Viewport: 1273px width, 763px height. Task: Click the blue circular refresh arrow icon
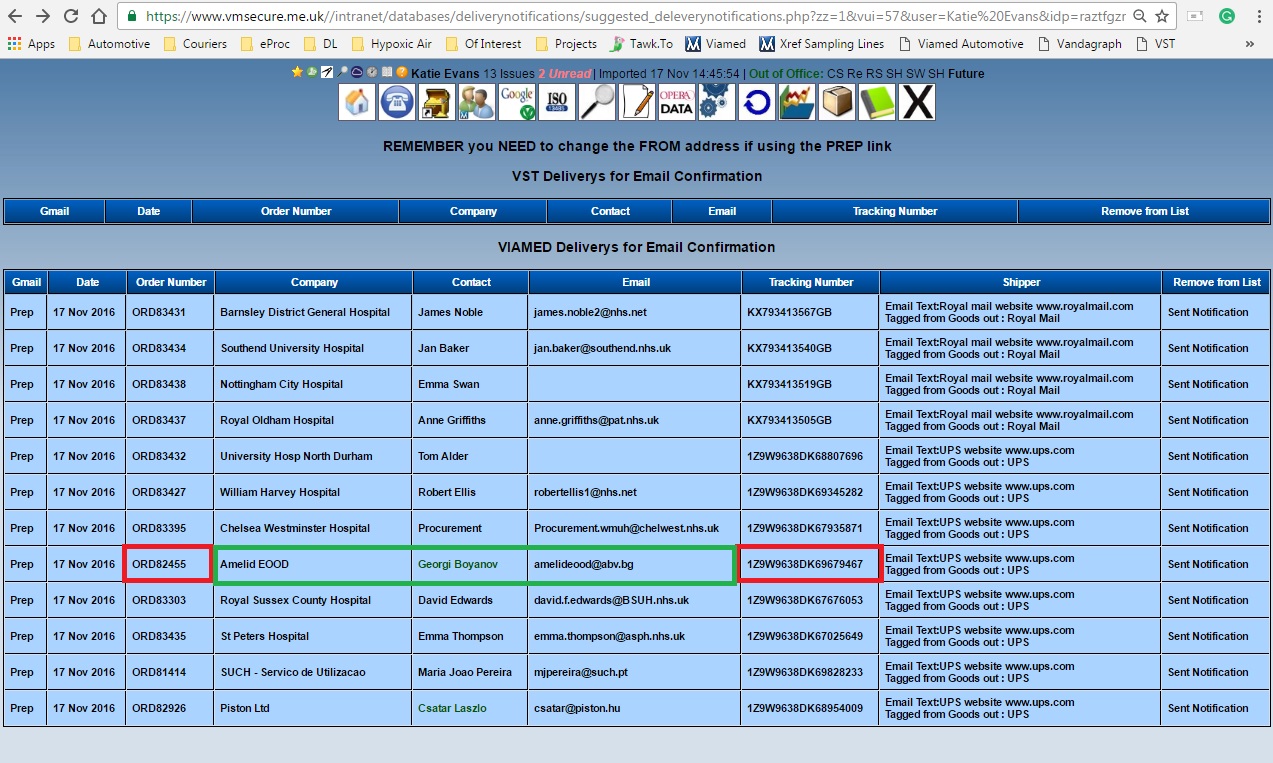click(756, 102)
